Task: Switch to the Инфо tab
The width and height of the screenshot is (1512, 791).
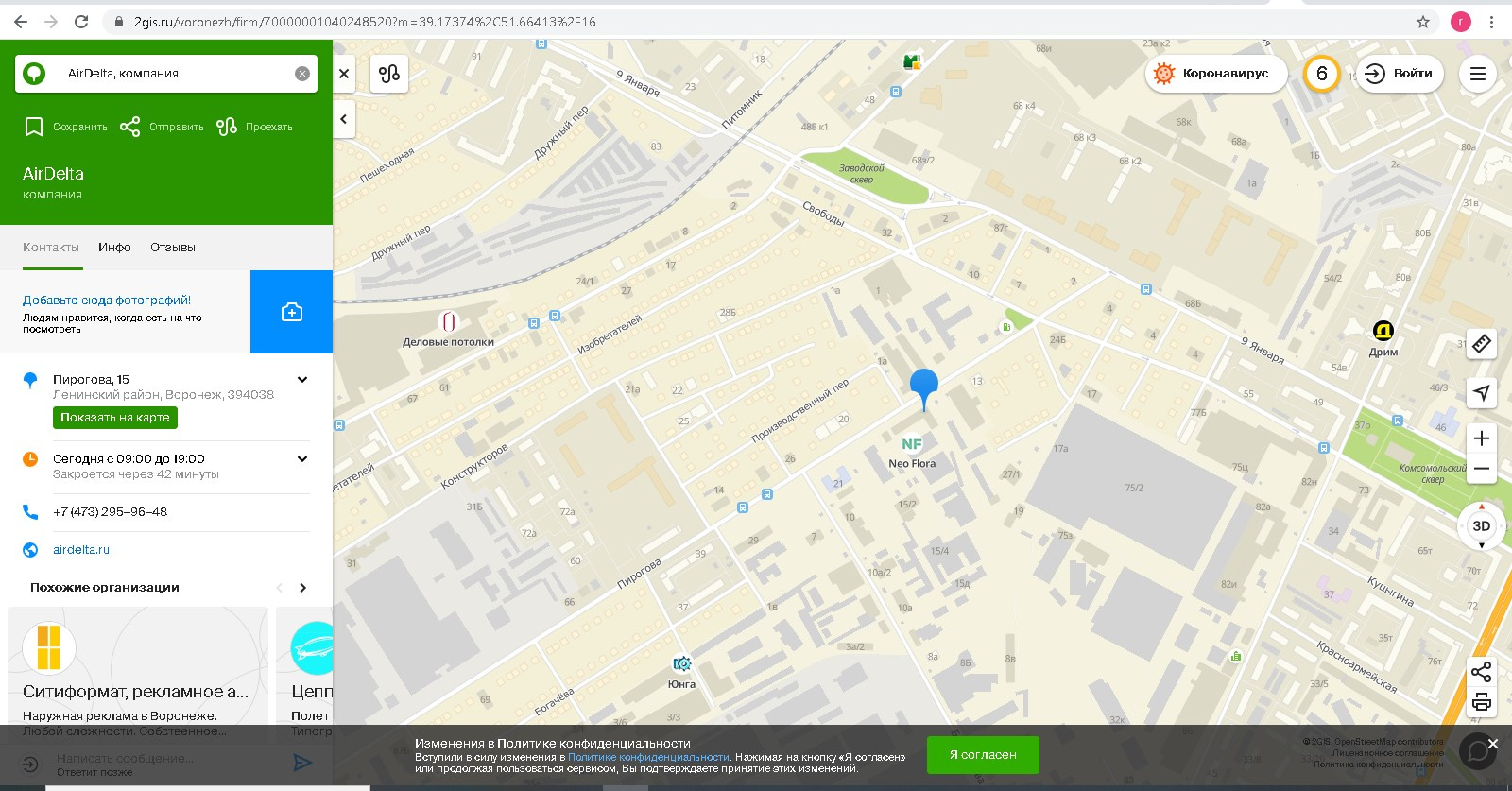Action: 114,248
